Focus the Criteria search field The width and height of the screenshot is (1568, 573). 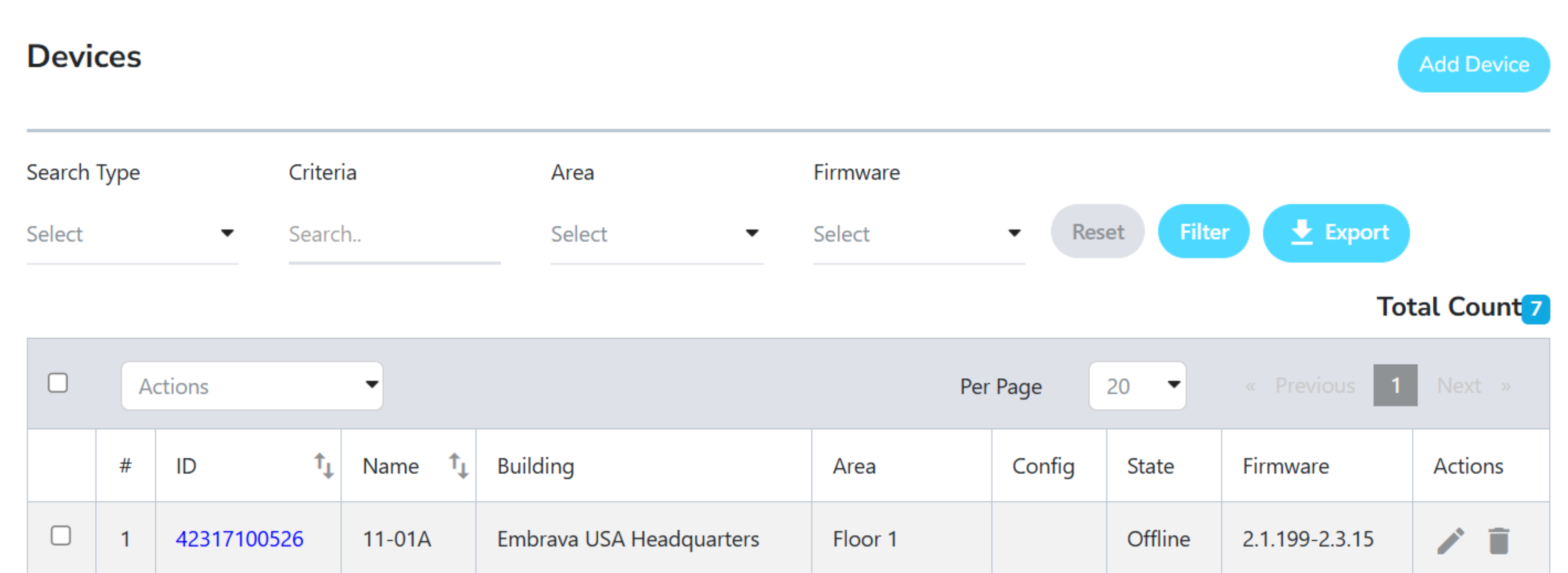(395, 234)
